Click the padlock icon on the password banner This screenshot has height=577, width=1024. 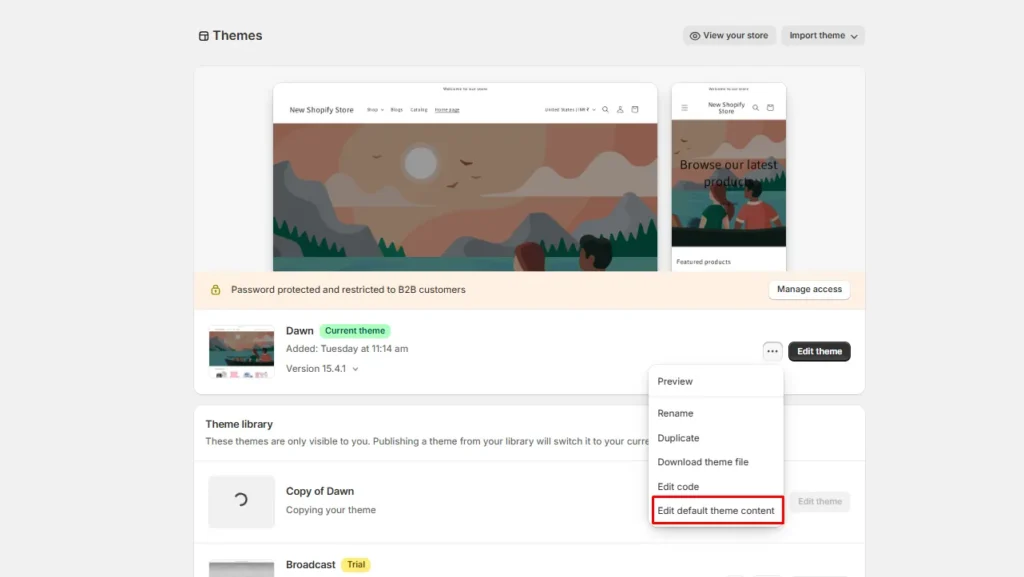click(x=217, y=289)
